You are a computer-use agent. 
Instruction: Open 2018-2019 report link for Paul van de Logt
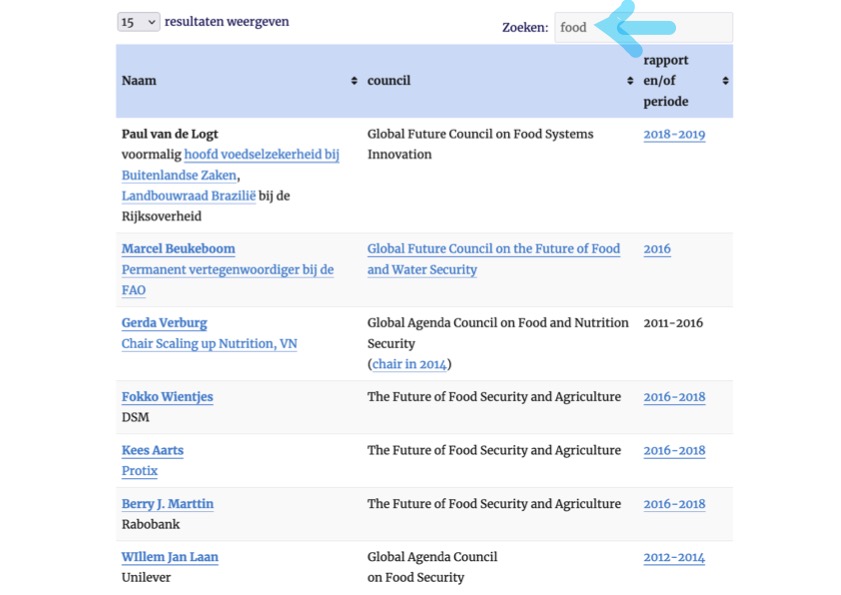[674, 134]
